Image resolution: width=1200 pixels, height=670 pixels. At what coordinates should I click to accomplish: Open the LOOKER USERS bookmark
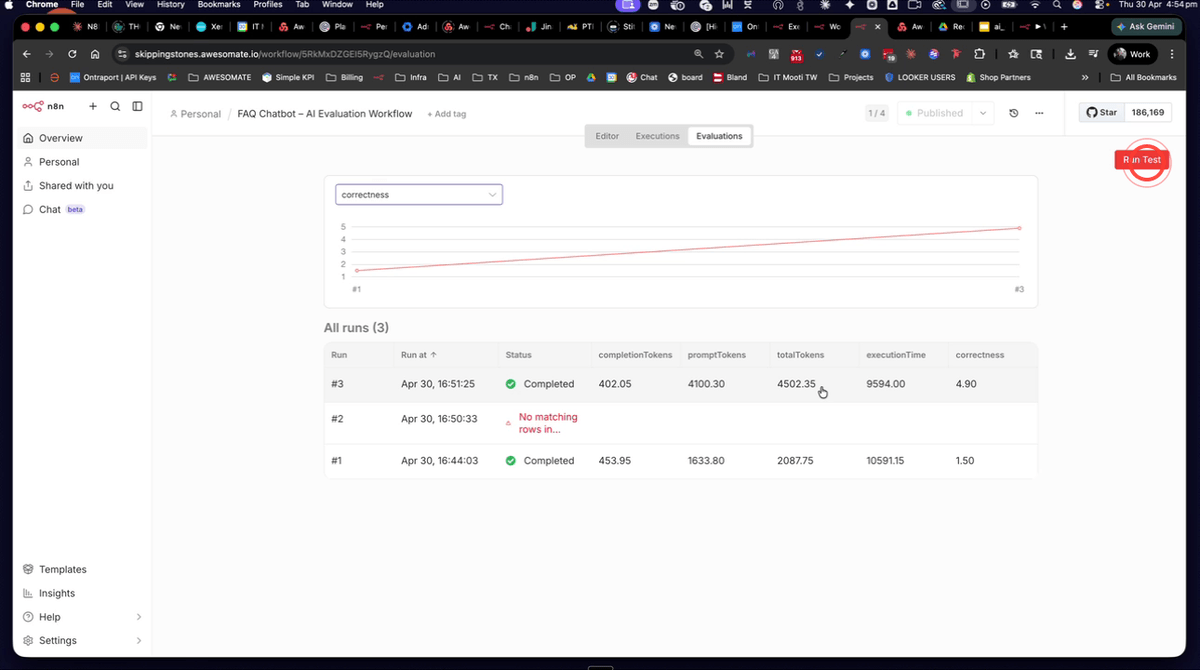[919, 77]
